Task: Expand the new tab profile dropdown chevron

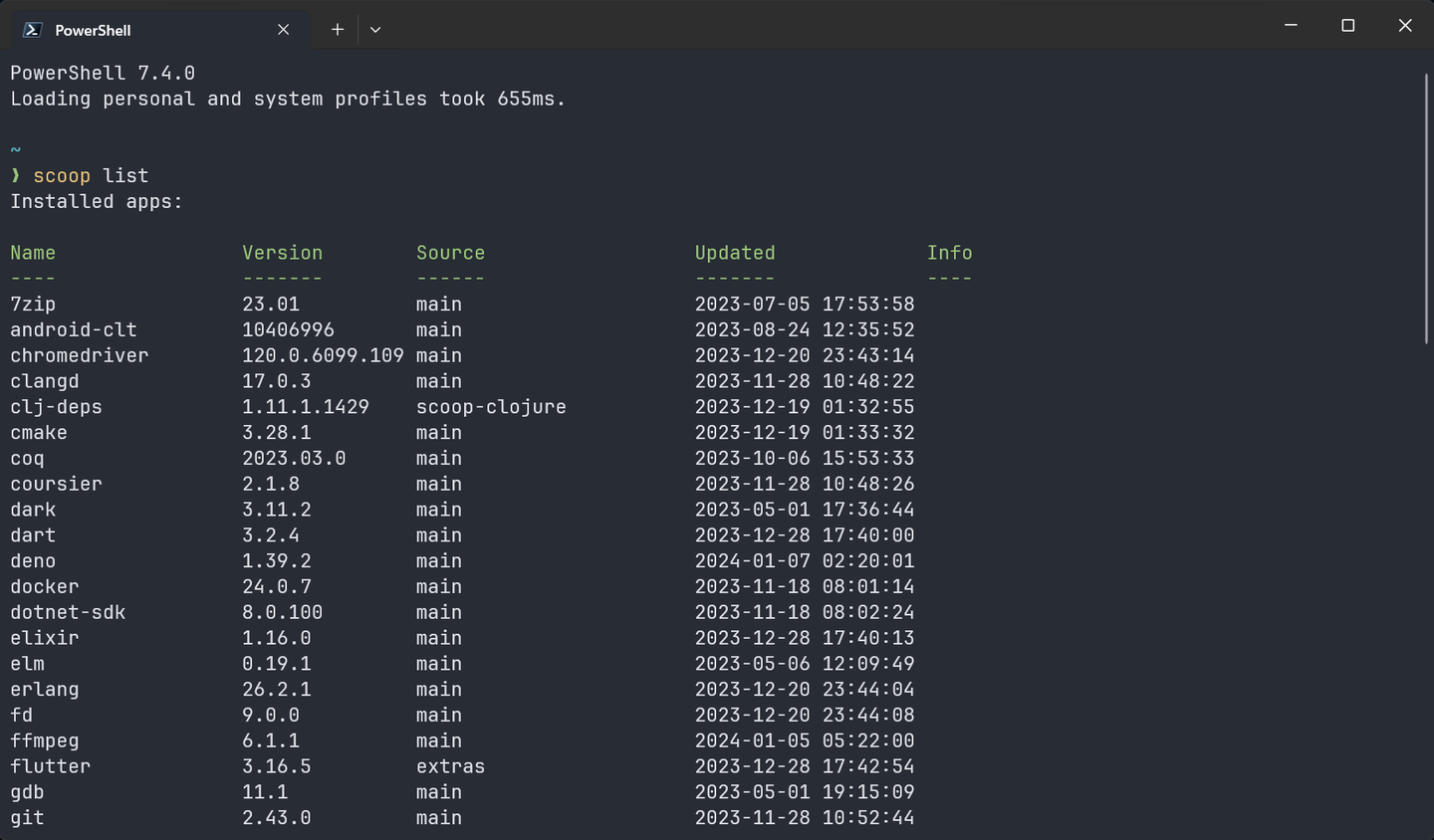Action: coord(375,30)
